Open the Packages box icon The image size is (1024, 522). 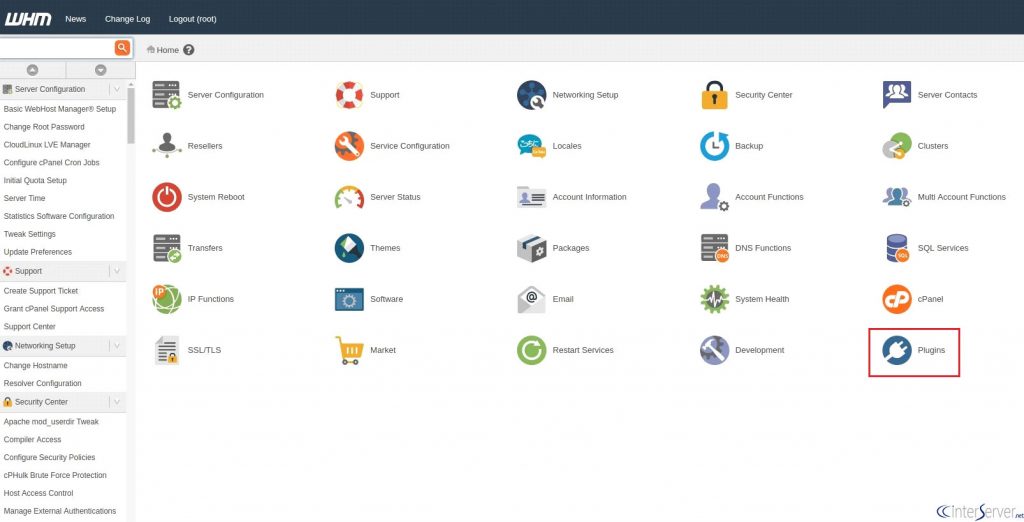pyautogui.click(x=532, y=248)
